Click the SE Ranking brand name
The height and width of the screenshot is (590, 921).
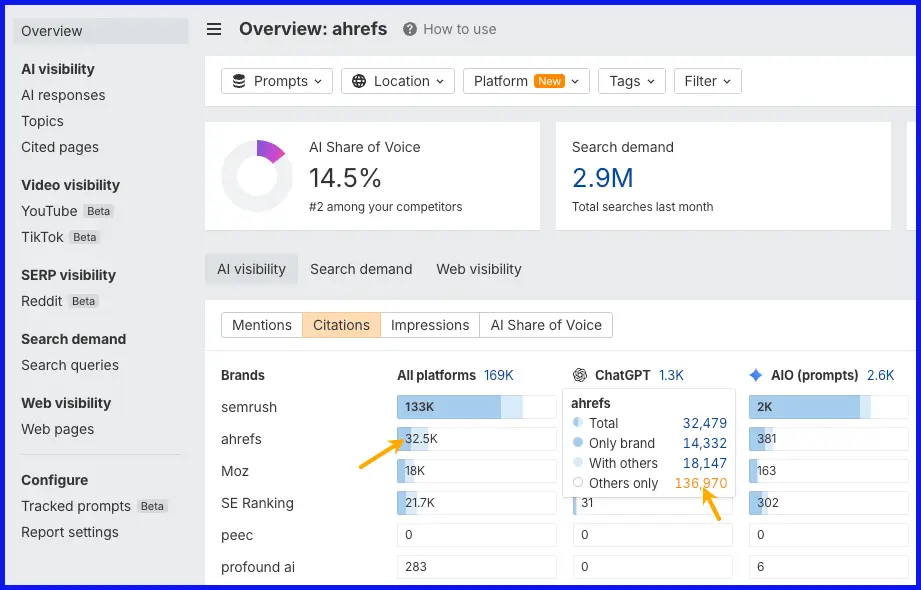pos(257,503)
